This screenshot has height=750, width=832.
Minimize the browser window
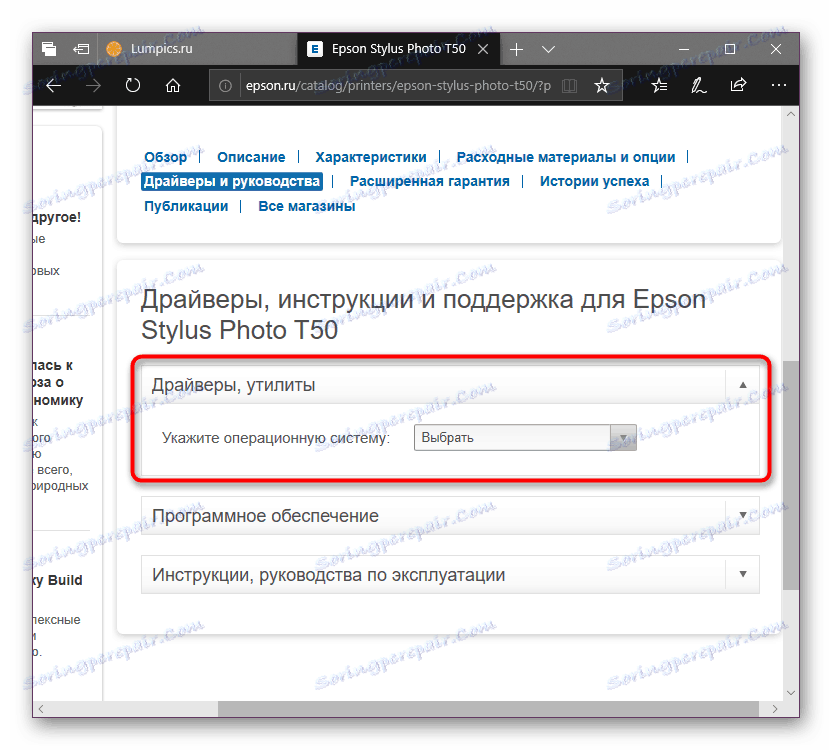tap(684, 49)
